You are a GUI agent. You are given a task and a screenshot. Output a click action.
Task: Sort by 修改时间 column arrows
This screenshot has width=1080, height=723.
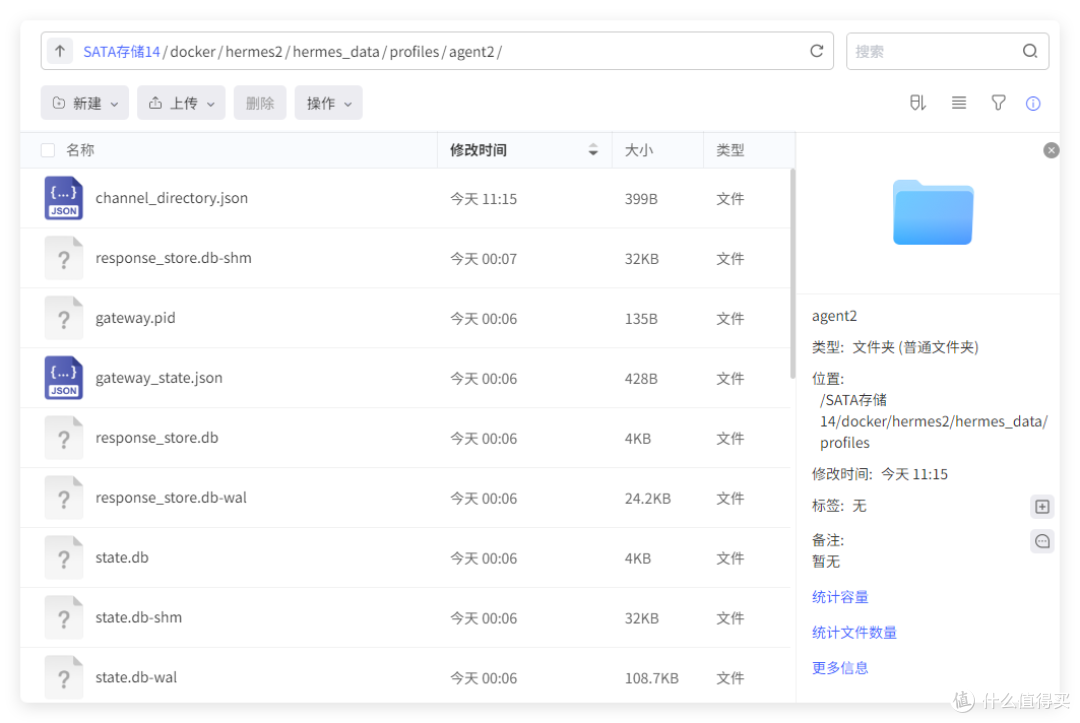(593, 150)
